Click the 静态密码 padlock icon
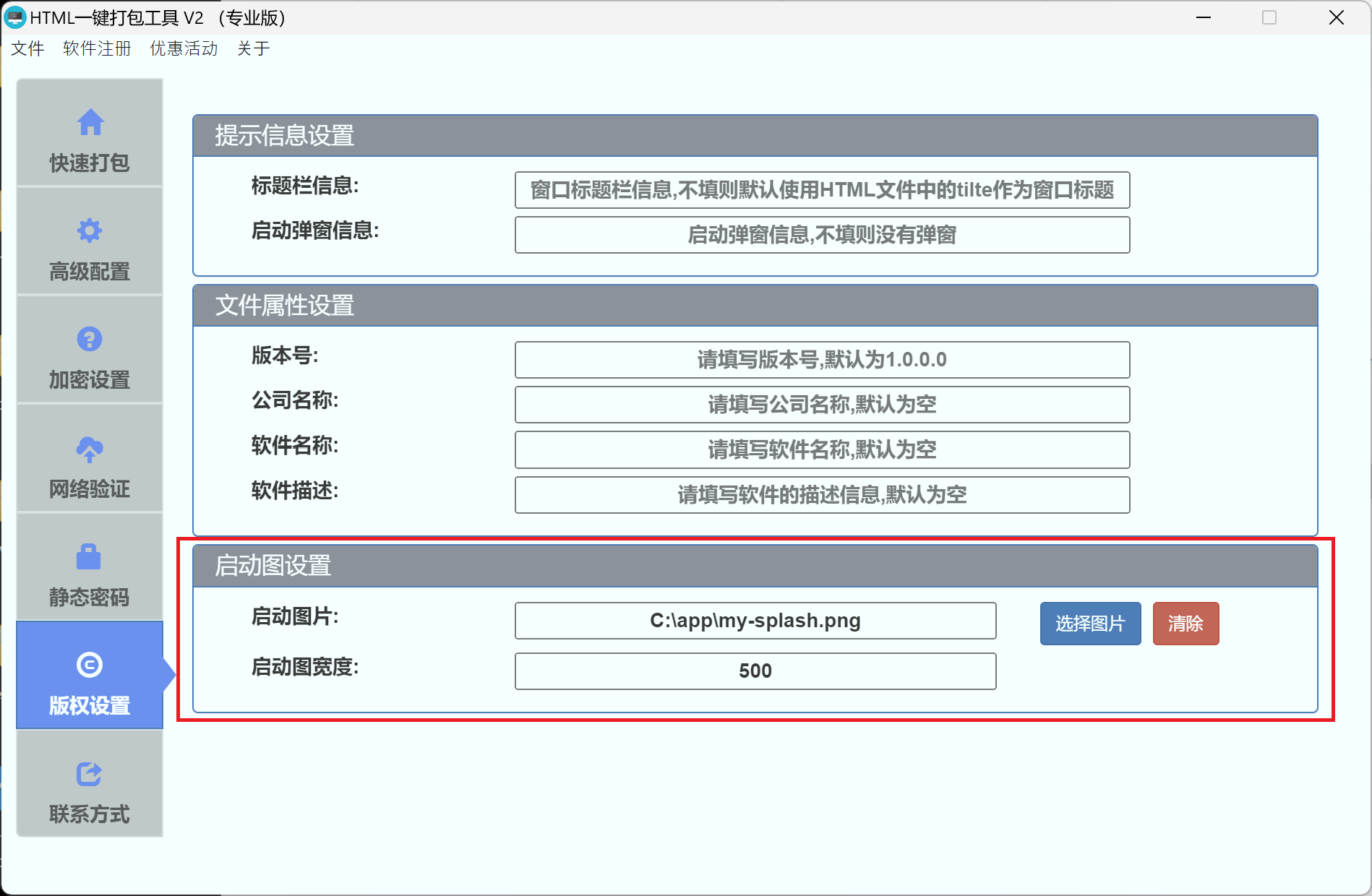 pos(90,557)
